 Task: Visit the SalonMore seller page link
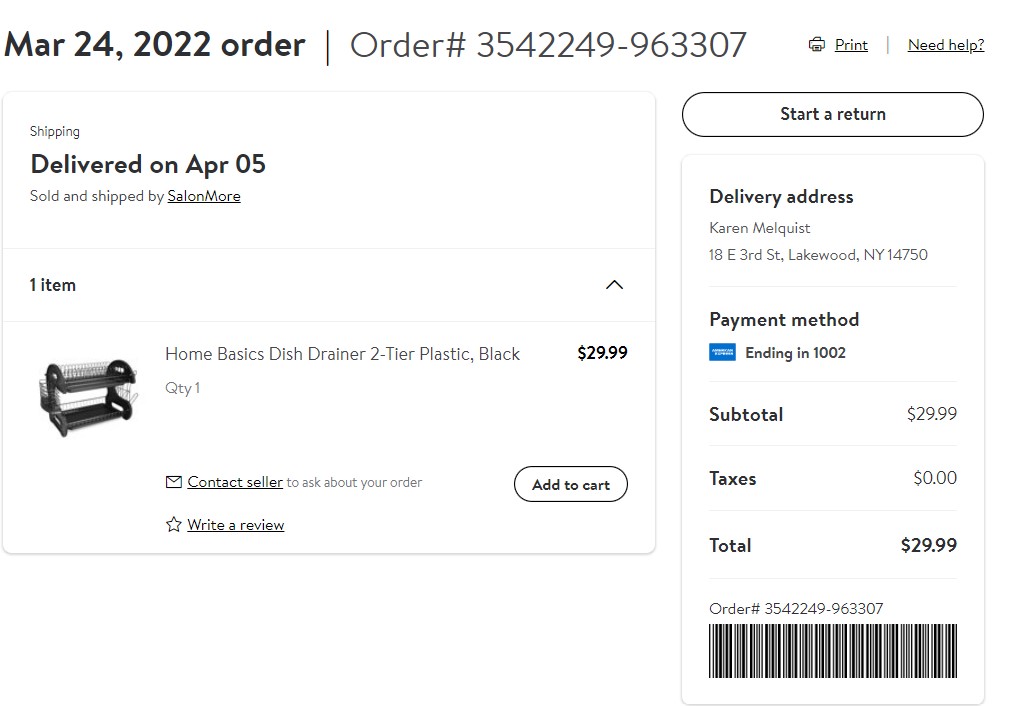(x=204, y=196)
